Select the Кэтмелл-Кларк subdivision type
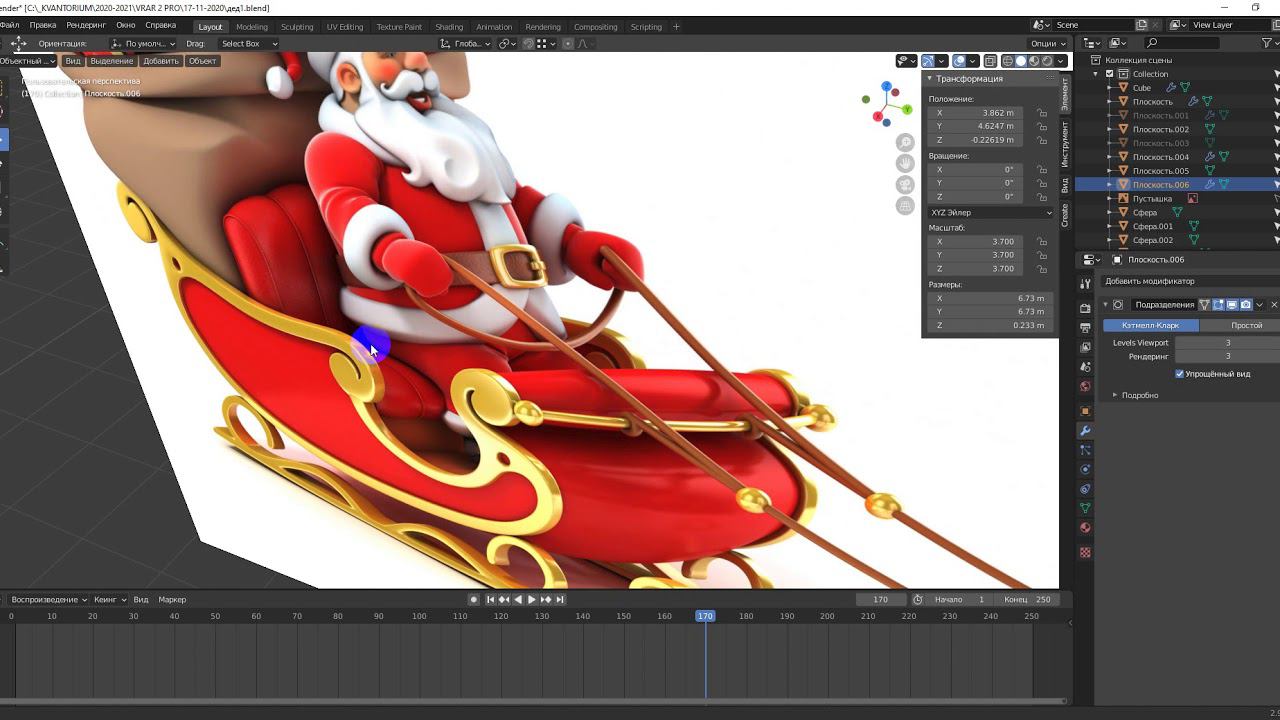 tap(1151, 325)
